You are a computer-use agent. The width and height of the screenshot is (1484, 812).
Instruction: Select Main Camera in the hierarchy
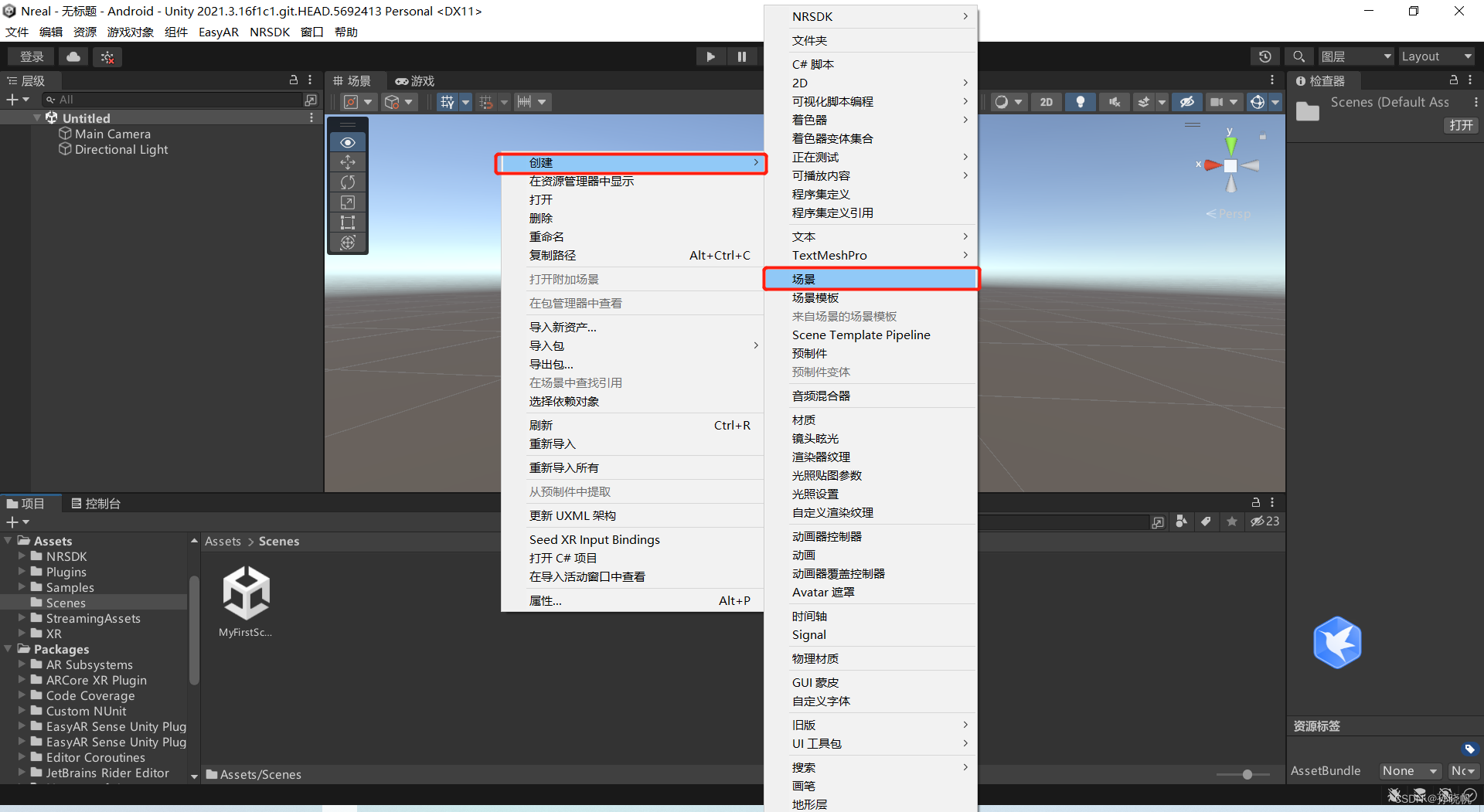(x=113, y=134)
